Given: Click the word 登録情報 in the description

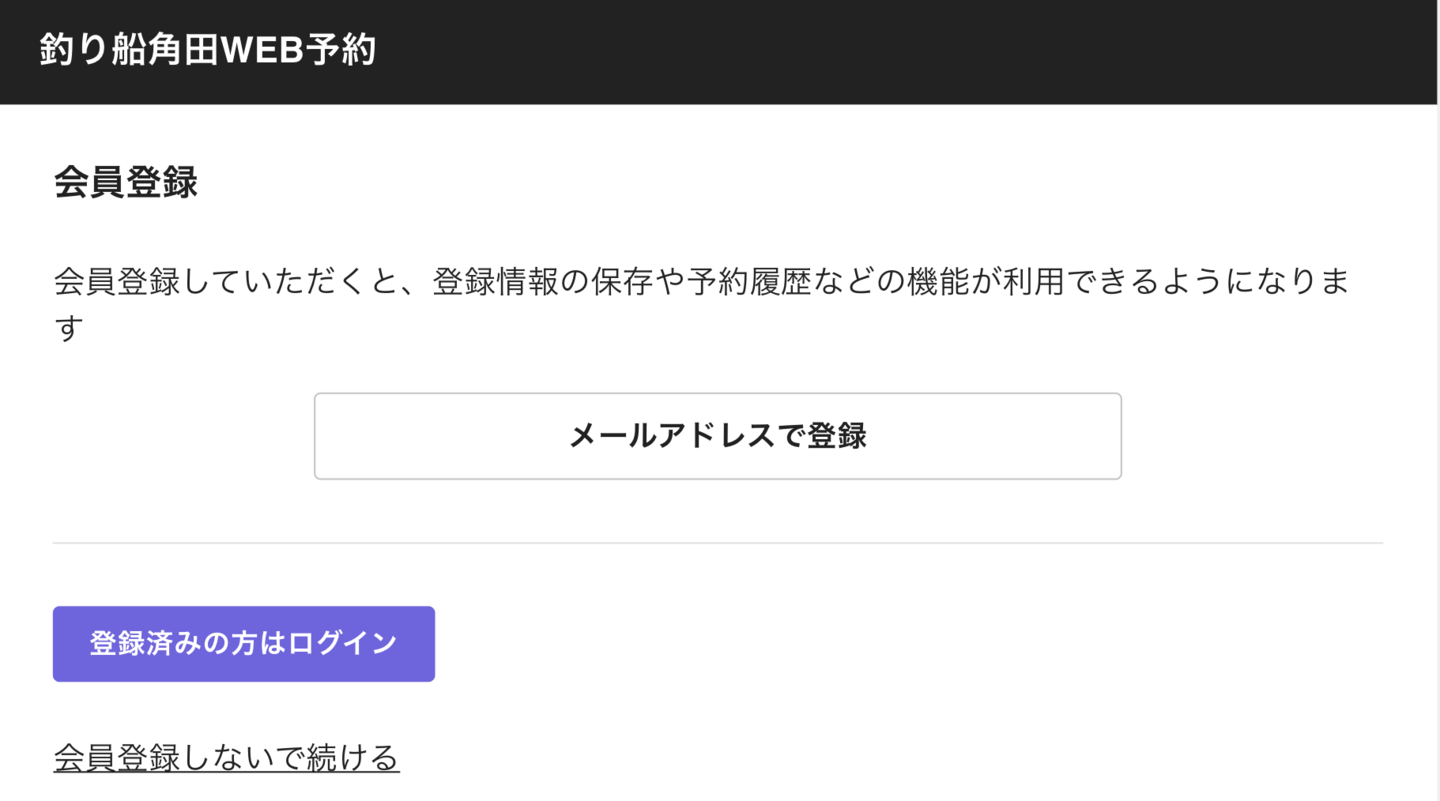Looking at the screenshot, I should 495,282.
